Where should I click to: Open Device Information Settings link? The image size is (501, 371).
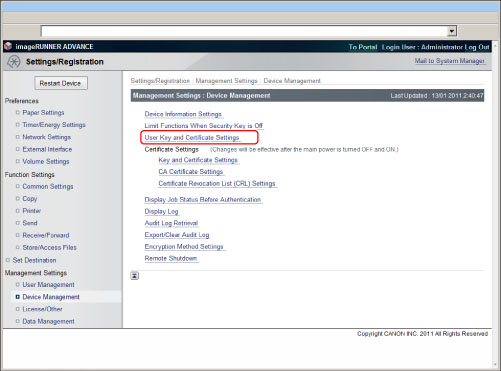183,114
